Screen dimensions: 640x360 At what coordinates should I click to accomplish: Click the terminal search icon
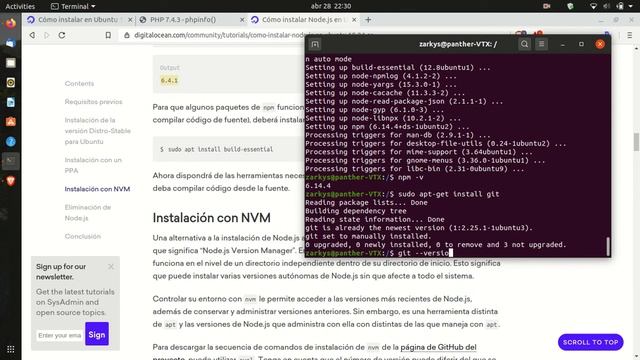point(524,44)
